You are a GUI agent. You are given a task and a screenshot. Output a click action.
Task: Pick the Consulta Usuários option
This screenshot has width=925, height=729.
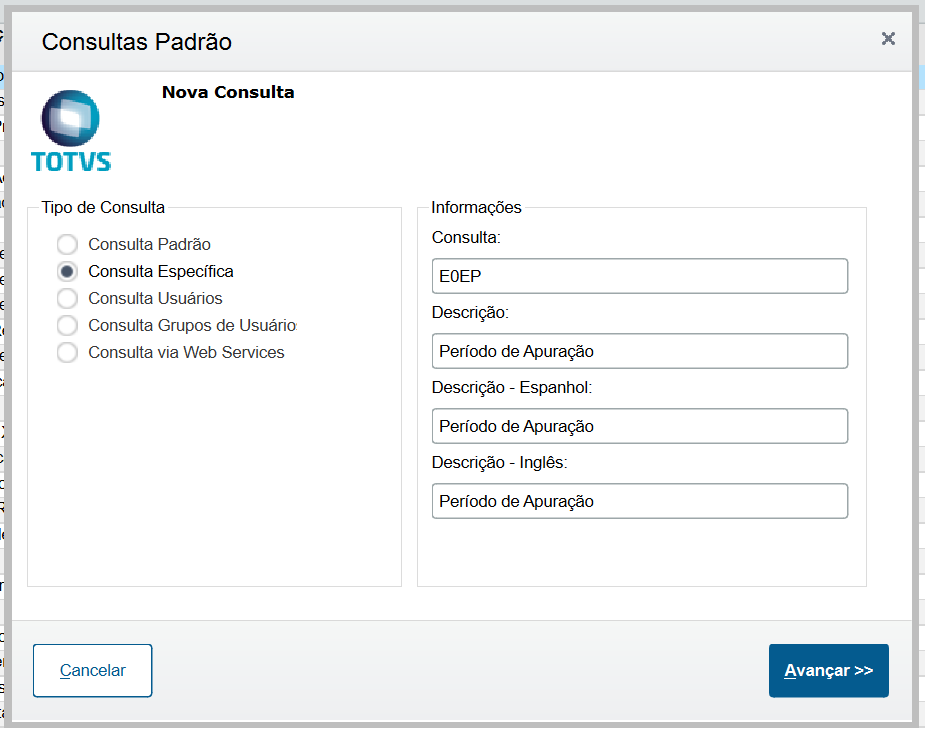[x=67, y=298]
